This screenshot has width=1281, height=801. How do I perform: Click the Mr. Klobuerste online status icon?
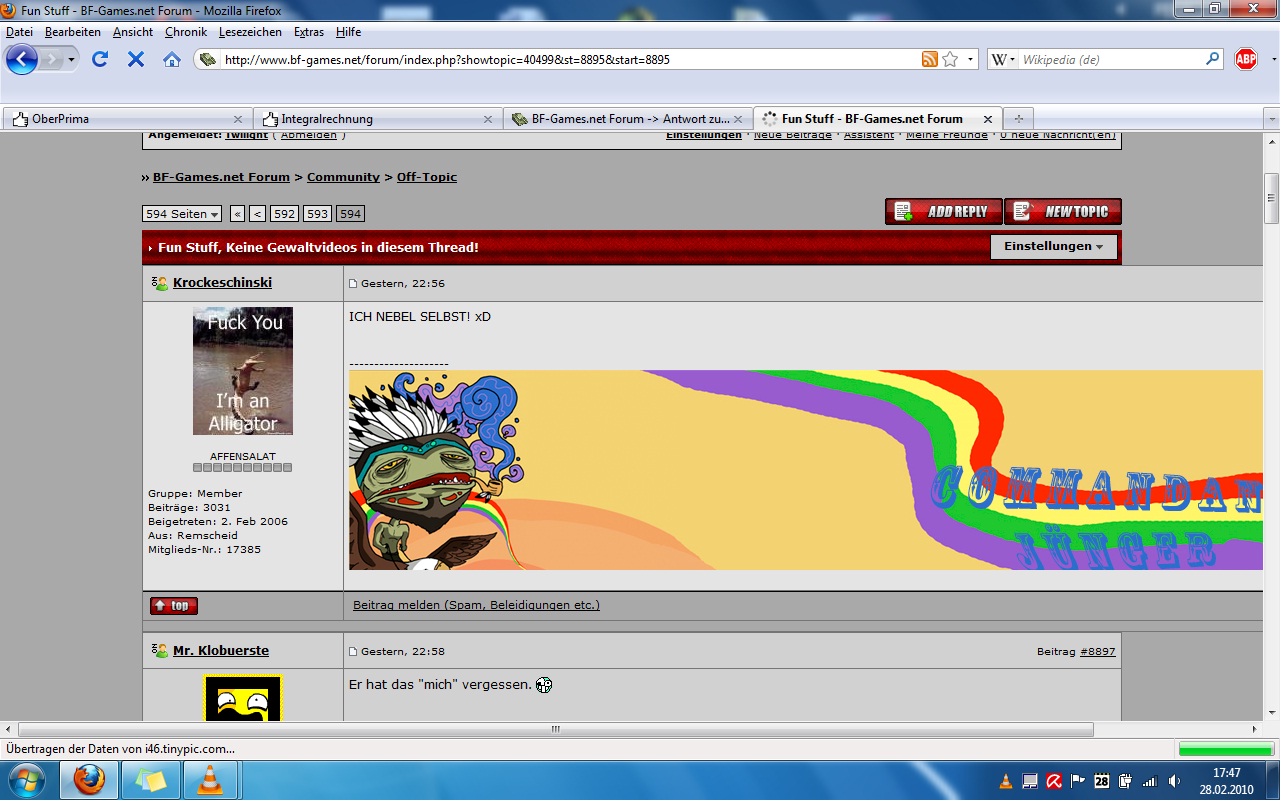point(160,651)
